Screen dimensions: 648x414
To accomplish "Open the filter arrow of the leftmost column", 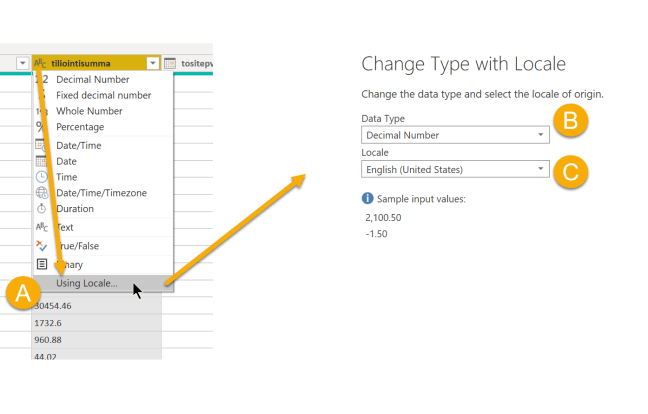I will click(23, 63).
